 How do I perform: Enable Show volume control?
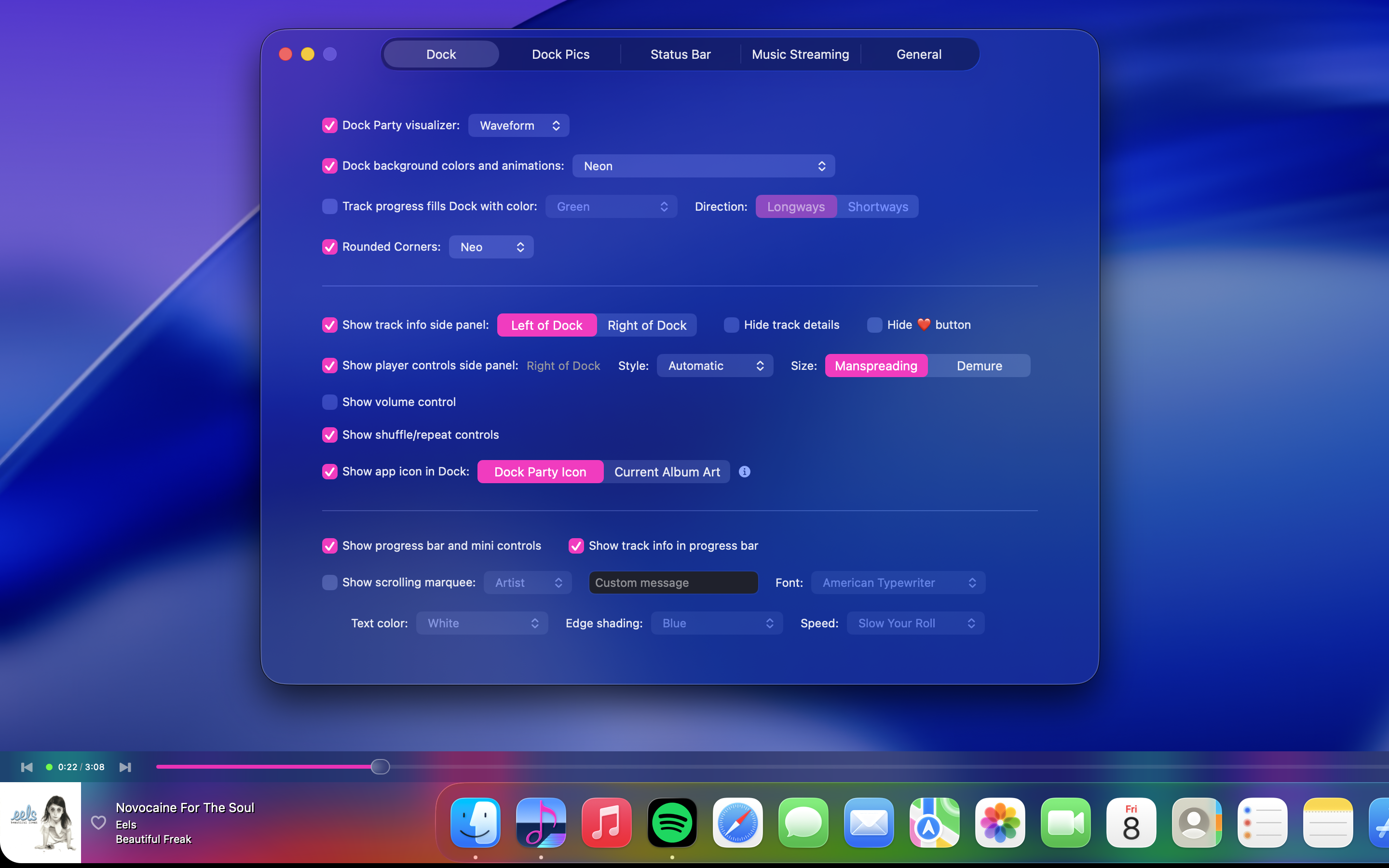tap(329, 402)
